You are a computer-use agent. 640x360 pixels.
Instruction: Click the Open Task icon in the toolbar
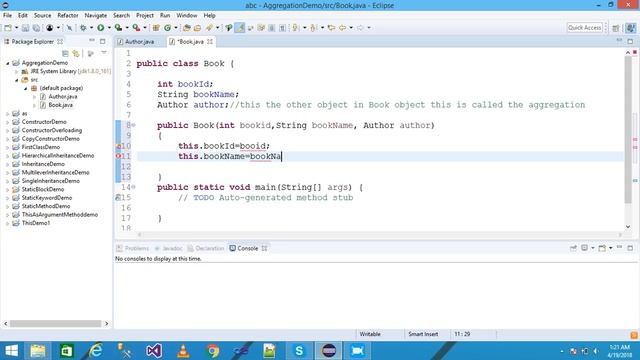pyautogui.click(x=198, y=28)
